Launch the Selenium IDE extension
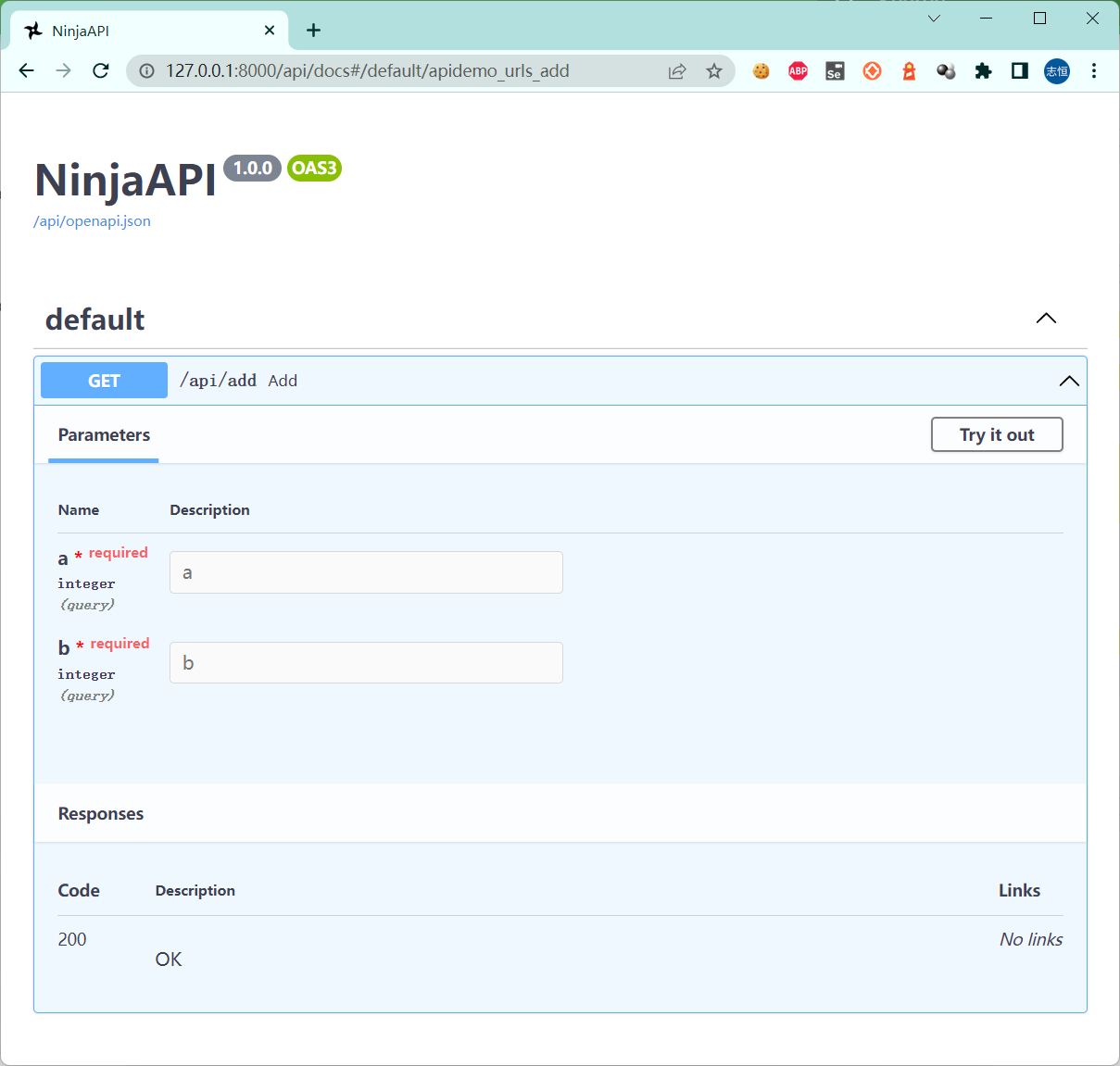Image resolution: width=1120 pixels, height=1066 pixels. point(835,70)
